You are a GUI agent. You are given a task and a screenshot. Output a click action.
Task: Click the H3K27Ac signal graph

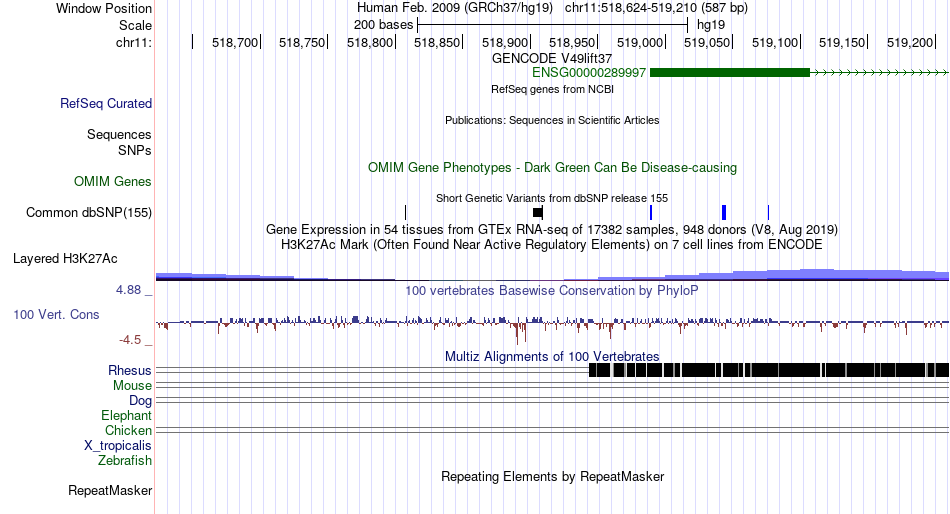click(552, 275)
